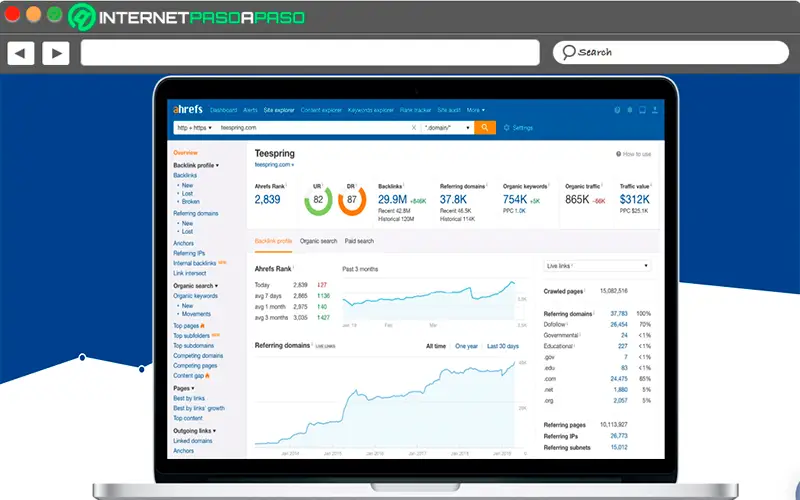Click the browser back arrow button
The width and height of the screenshot is (800, 500).
pos(21,53)
